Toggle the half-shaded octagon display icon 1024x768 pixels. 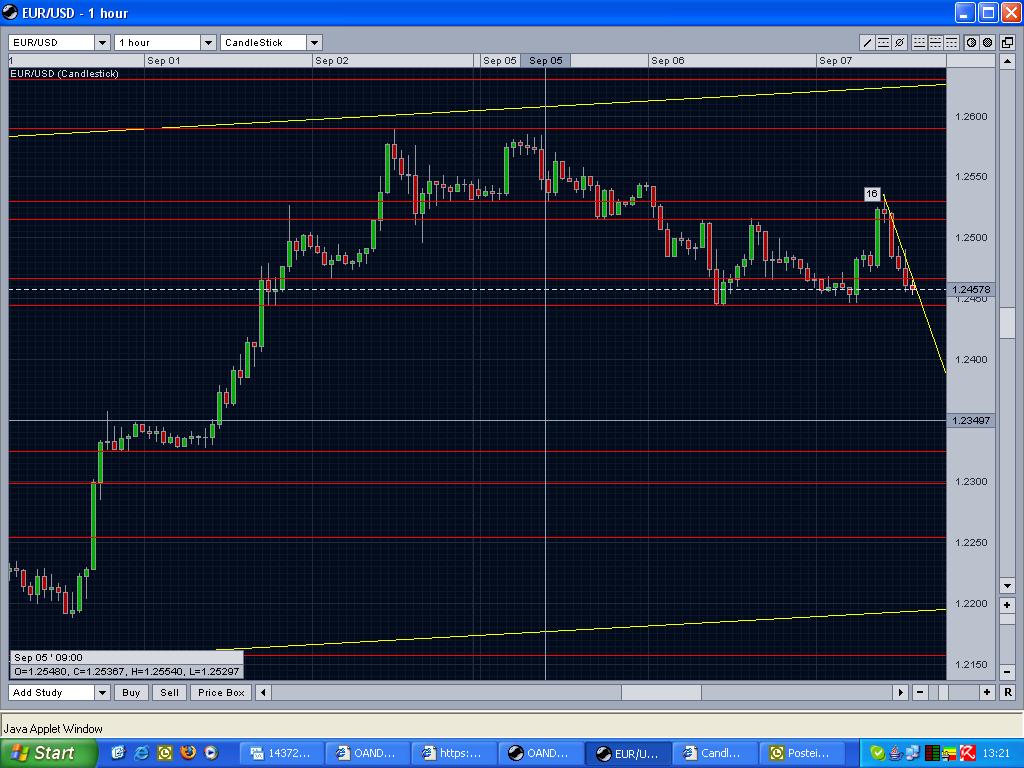pos(971,42)
